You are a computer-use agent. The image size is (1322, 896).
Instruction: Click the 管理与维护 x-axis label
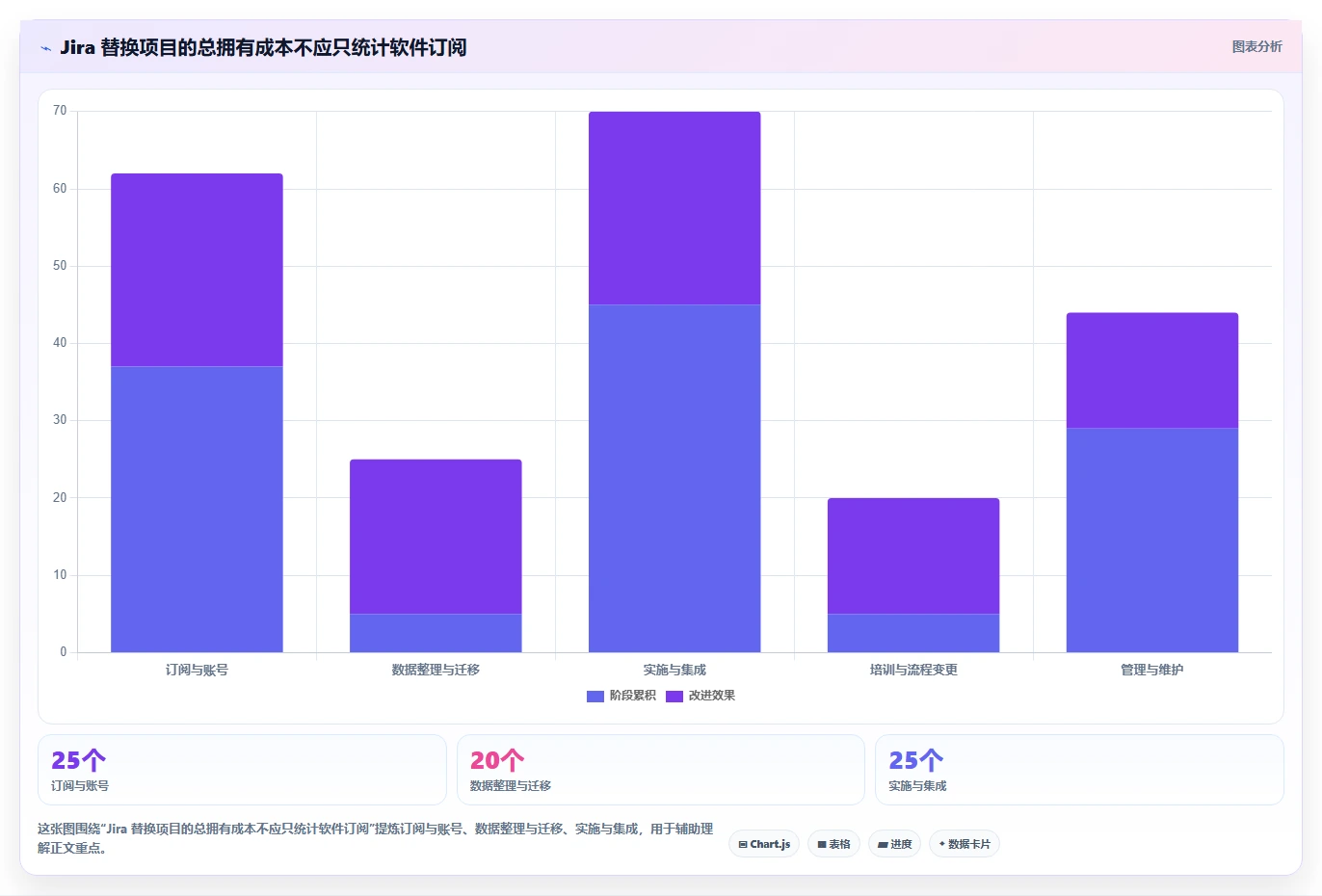point(1152,670)
